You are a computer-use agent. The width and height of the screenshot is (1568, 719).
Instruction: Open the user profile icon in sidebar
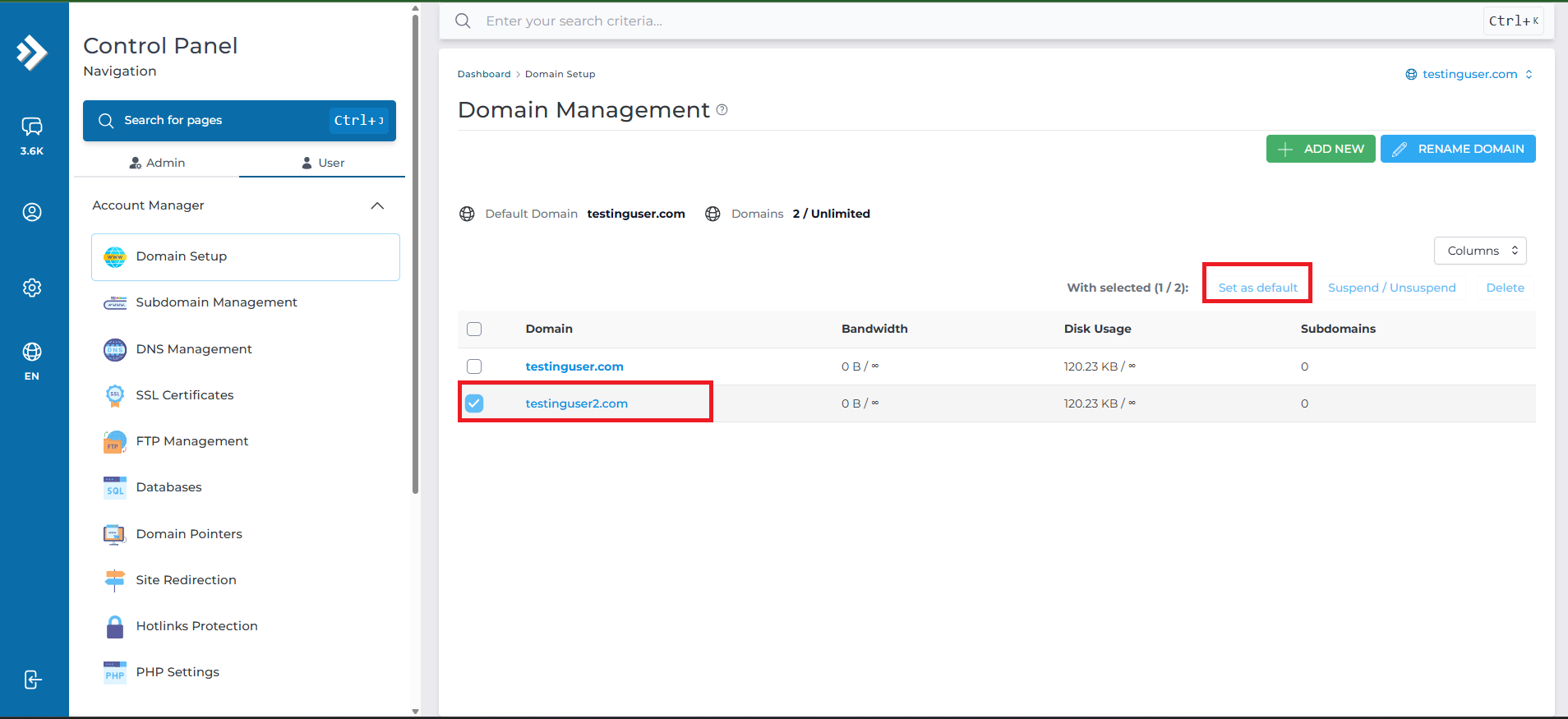[x=32, y=212]
